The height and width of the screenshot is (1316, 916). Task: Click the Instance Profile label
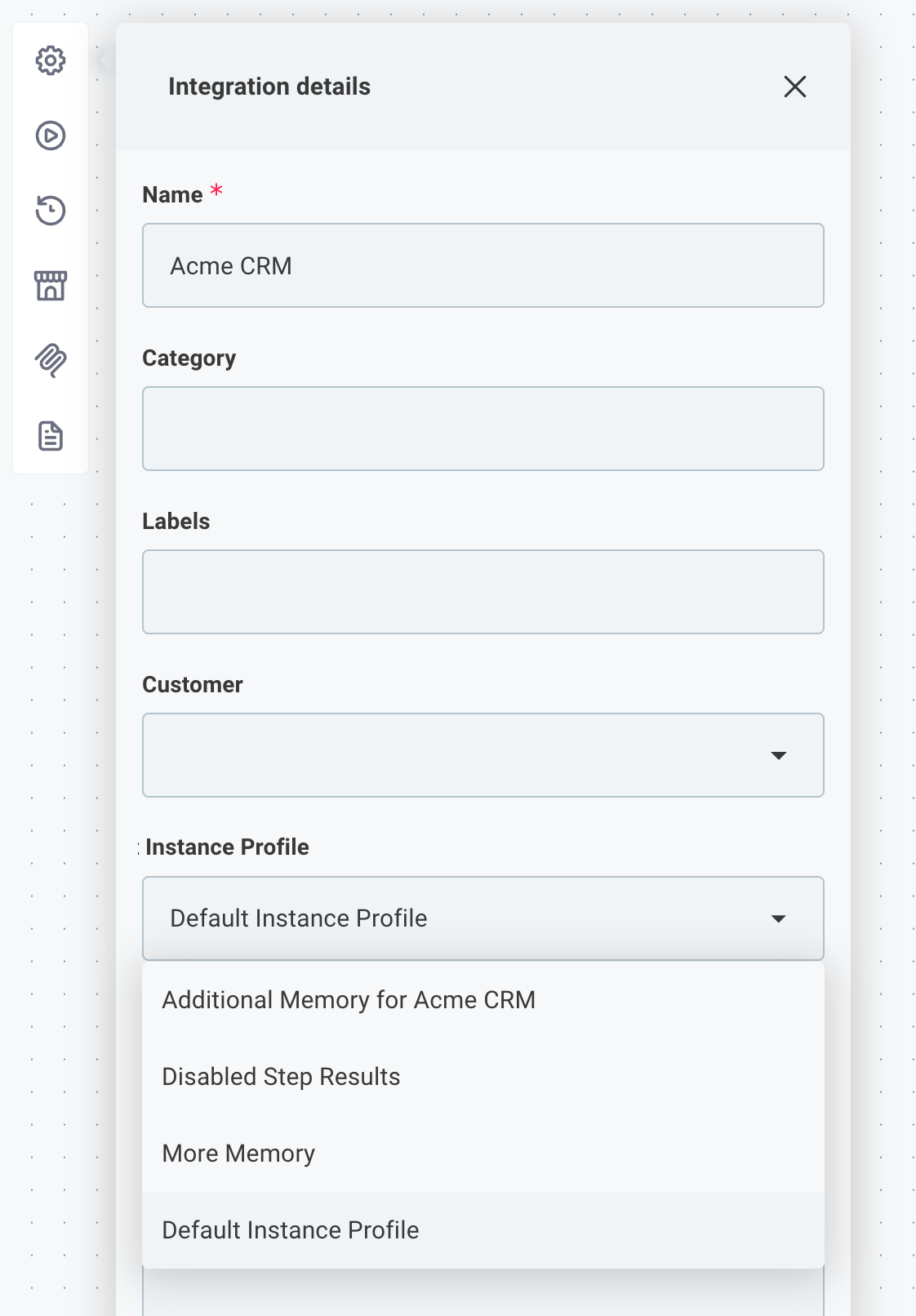[x=227, y=847]
